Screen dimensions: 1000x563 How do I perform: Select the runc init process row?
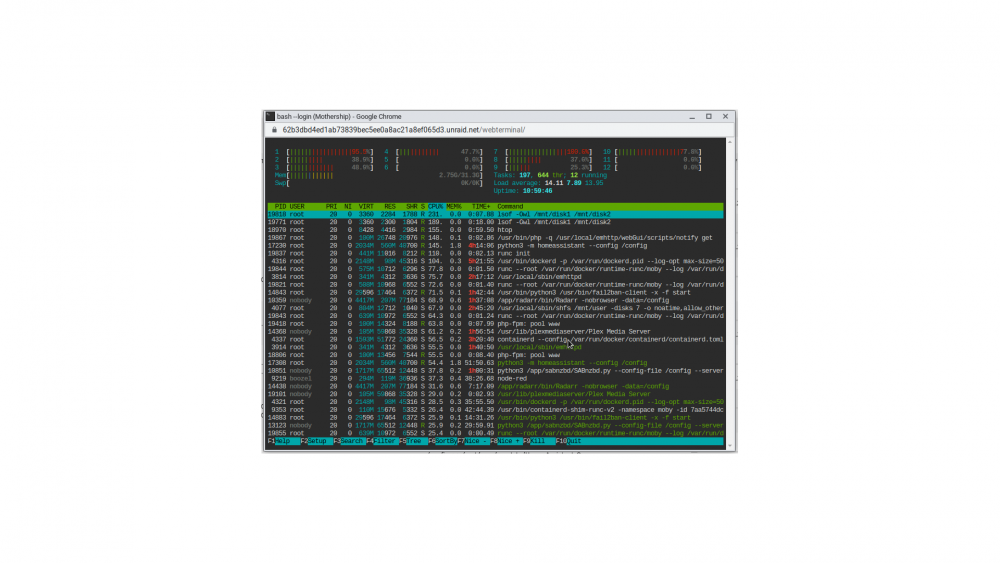pos(496,253)
